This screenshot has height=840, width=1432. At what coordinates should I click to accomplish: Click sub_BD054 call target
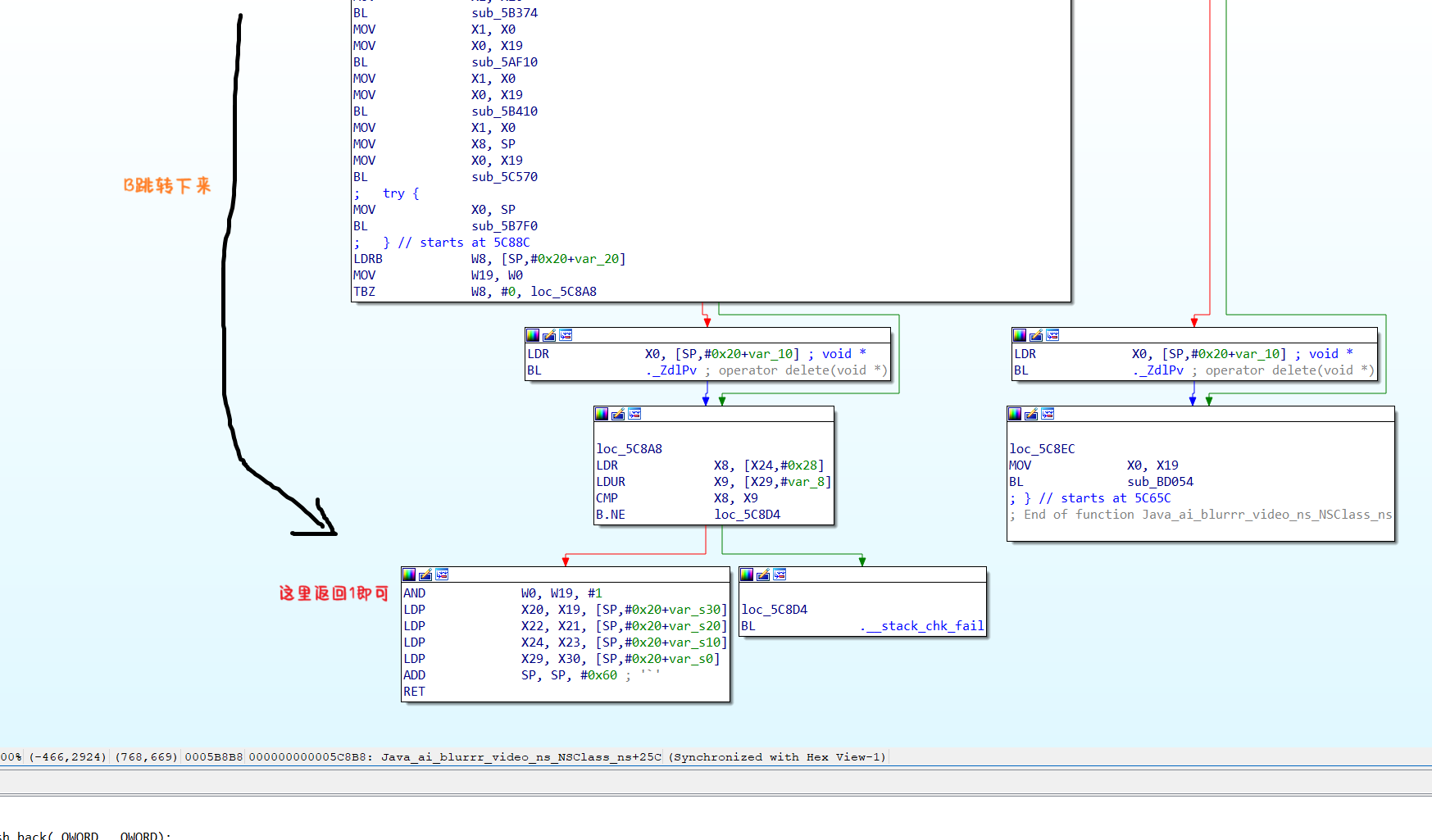(x=1160, y=482)
